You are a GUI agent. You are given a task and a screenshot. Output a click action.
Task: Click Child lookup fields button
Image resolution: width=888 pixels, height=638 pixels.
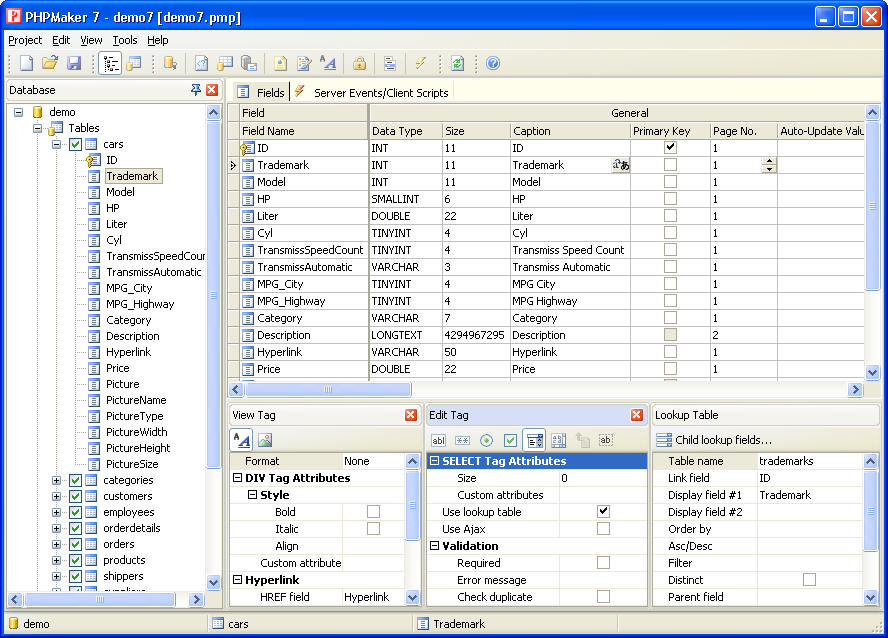714,440
